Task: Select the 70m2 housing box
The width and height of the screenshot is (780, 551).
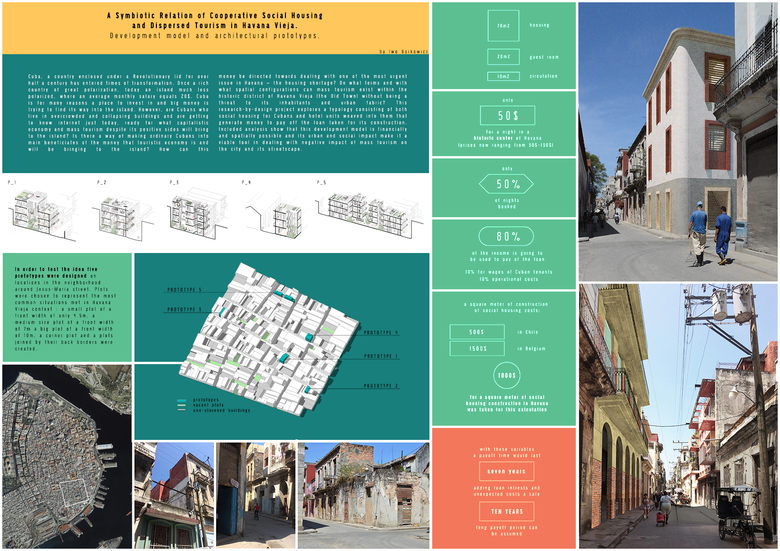Action: (503, 26)
